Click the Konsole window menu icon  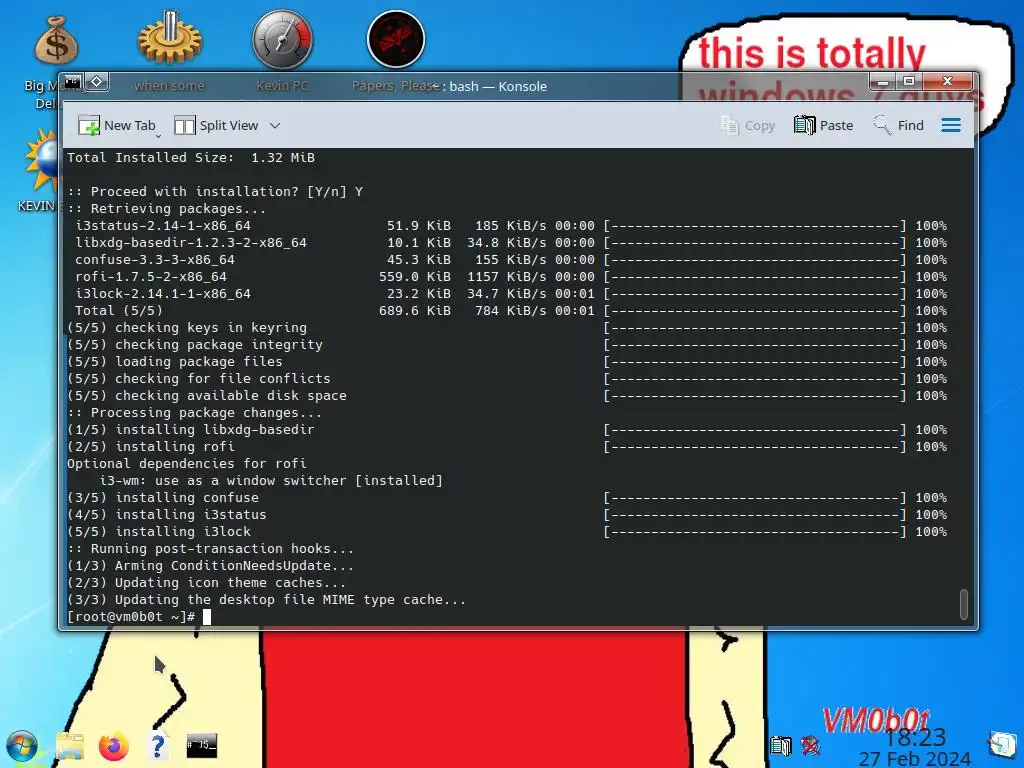click(x=72, y=82)
